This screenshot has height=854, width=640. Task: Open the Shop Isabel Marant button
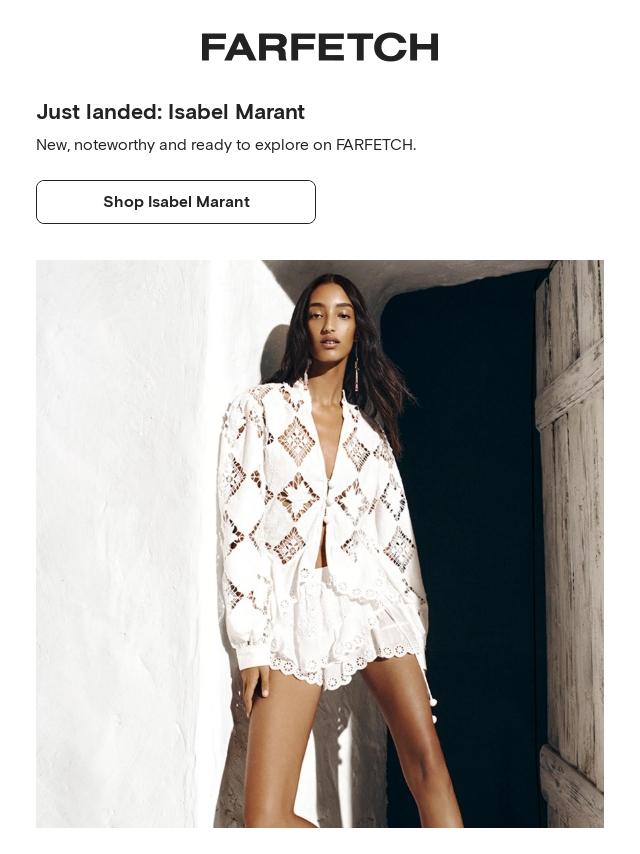tap(176, 202)
